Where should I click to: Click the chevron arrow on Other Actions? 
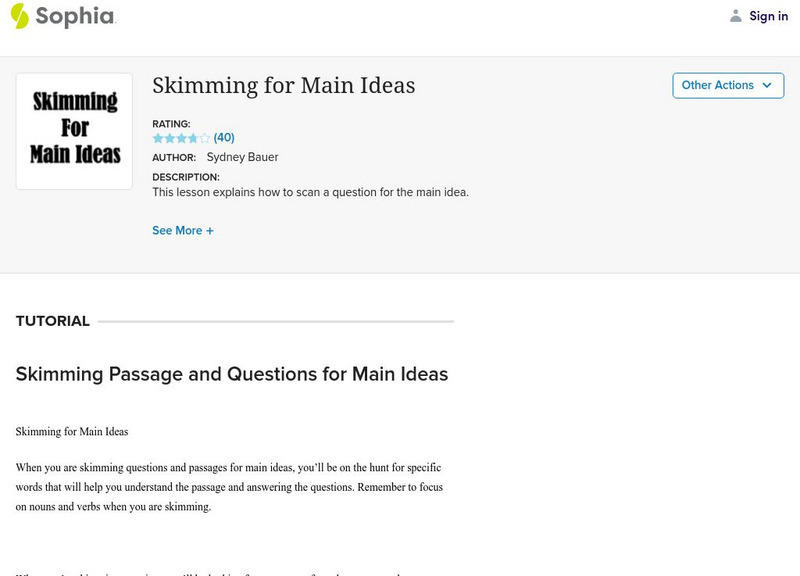tap(767, 85)
